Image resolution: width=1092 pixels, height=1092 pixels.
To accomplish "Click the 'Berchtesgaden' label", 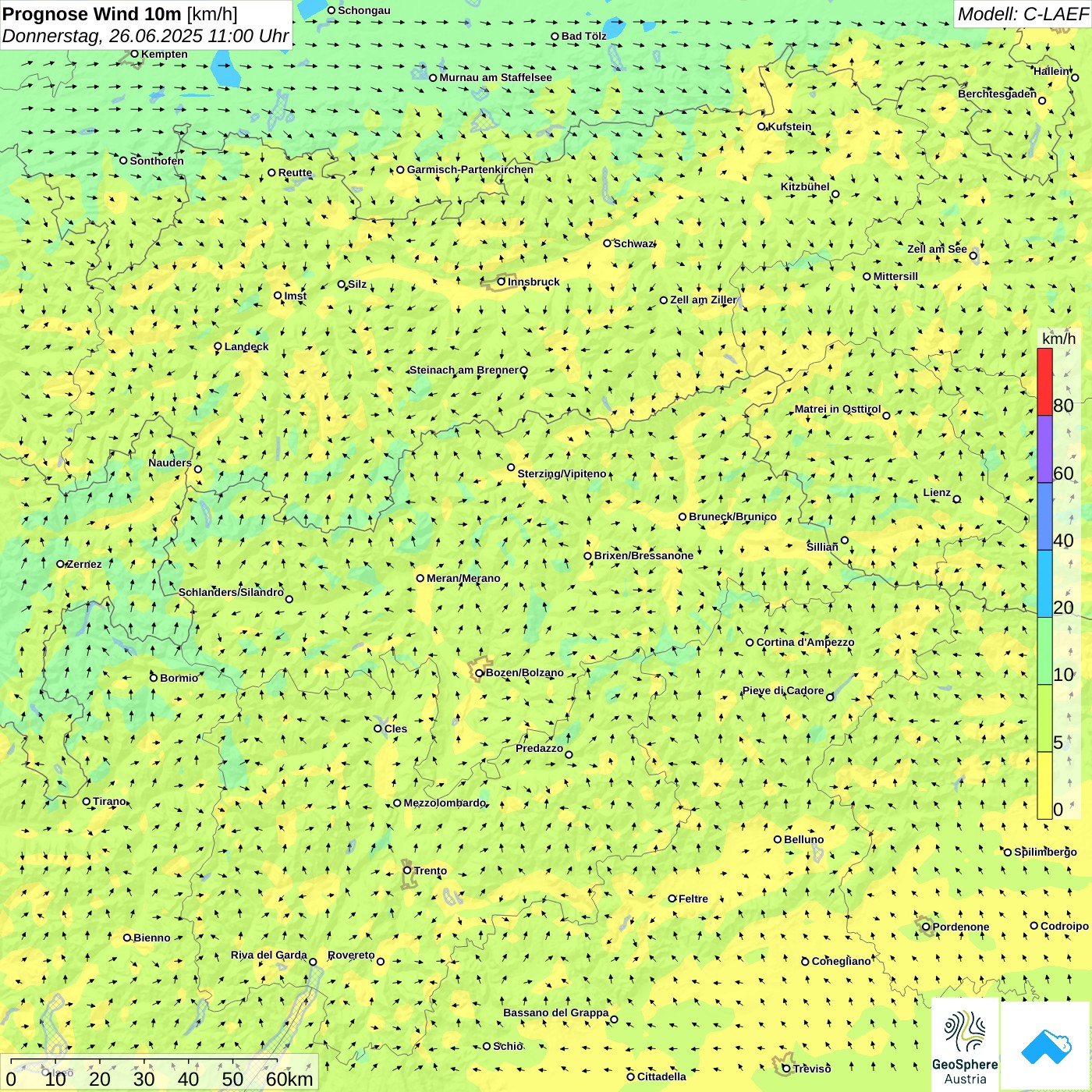I will point(997,94).
